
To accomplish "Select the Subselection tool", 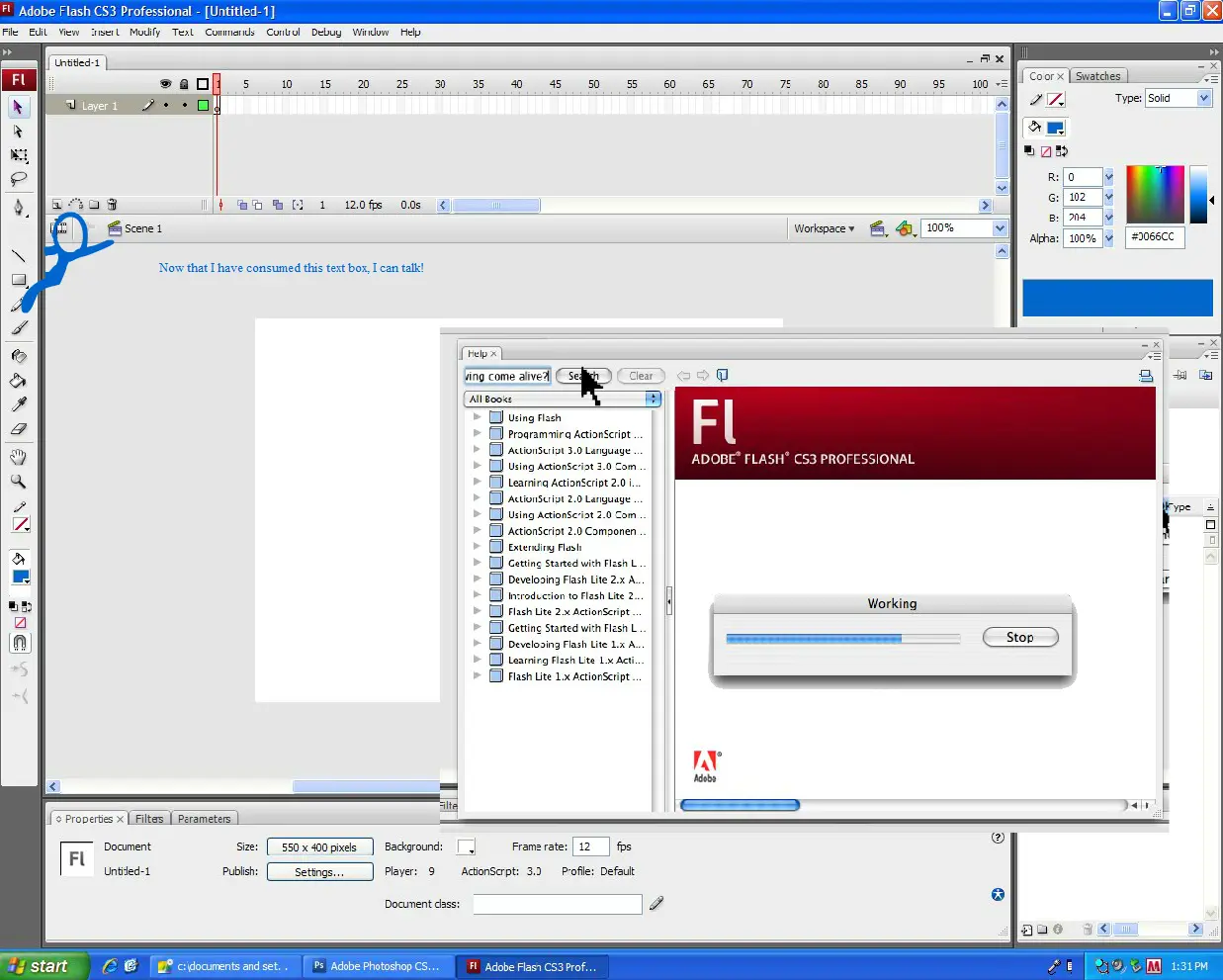I will 18,131.
